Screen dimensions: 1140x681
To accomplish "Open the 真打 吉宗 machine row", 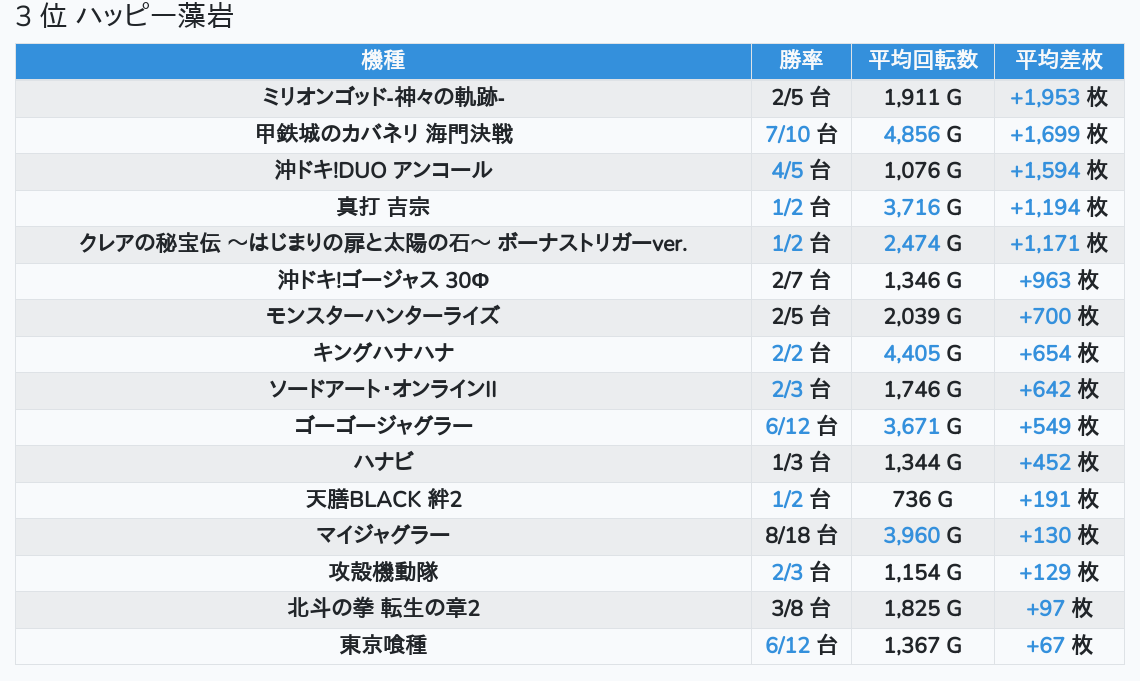I will (570, 207).
